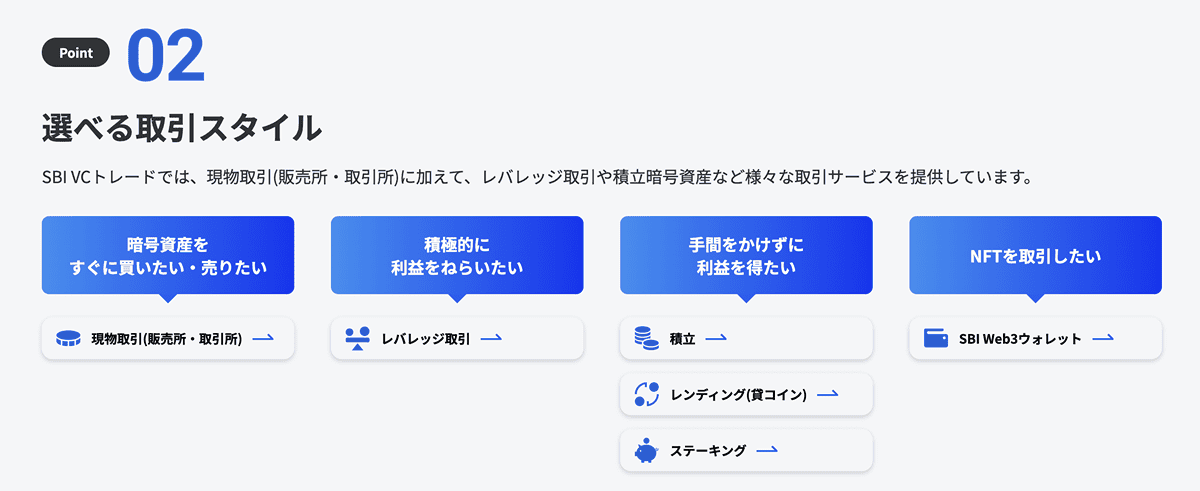The height and width of the screenshot is (491, 1200).
Task: Click the lending circular-arrows icon
Action: tap(646, 394)
